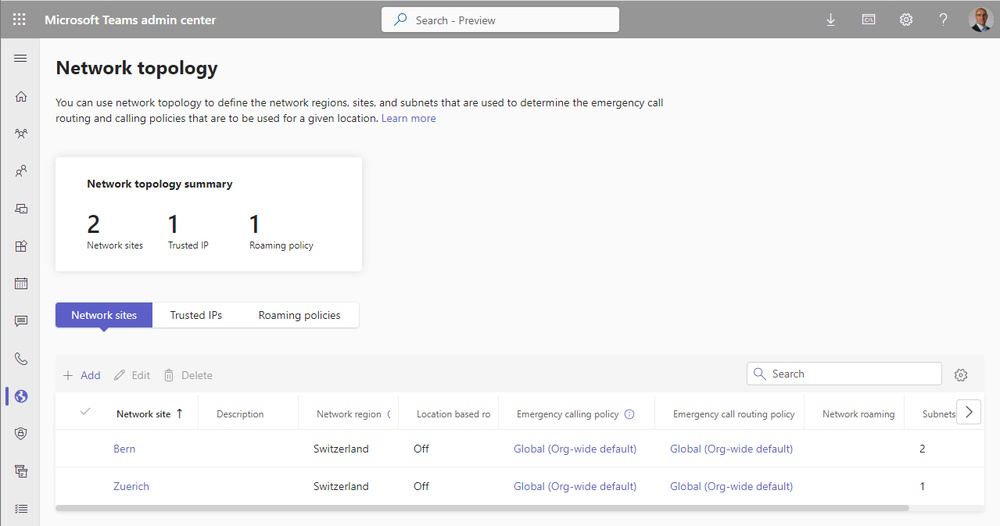Show more columns with right chevron
1000x526 pixels.
pyautogui.click(x=969, y=412)
